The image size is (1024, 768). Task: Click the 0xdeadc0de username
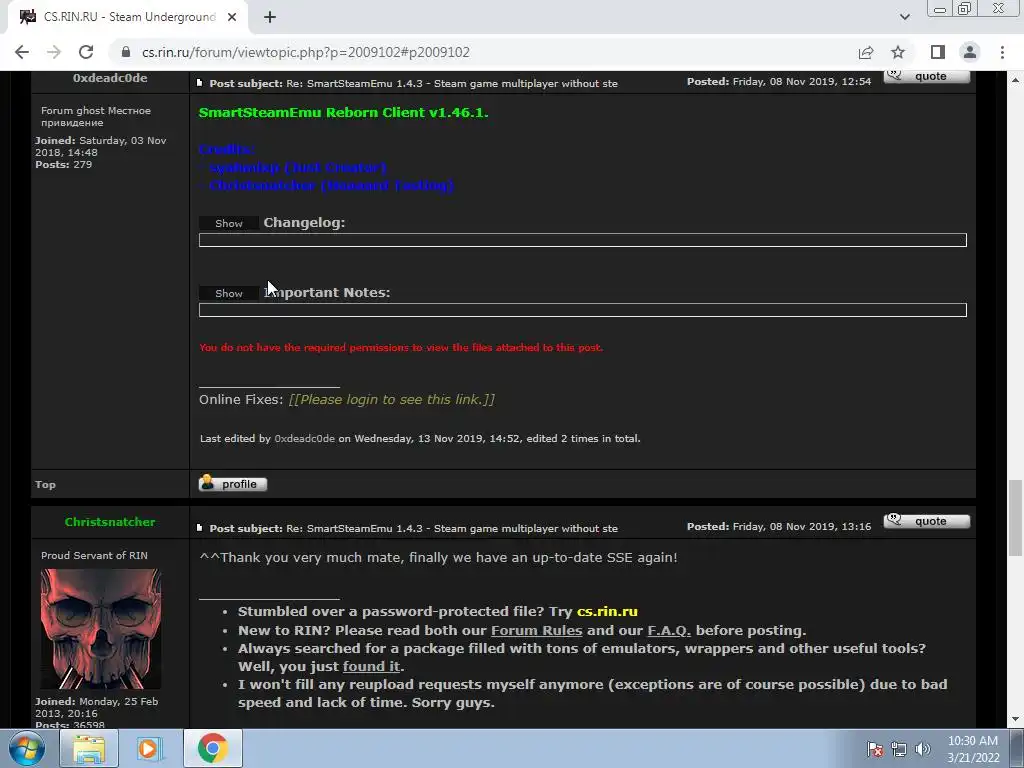pos(110,78)
